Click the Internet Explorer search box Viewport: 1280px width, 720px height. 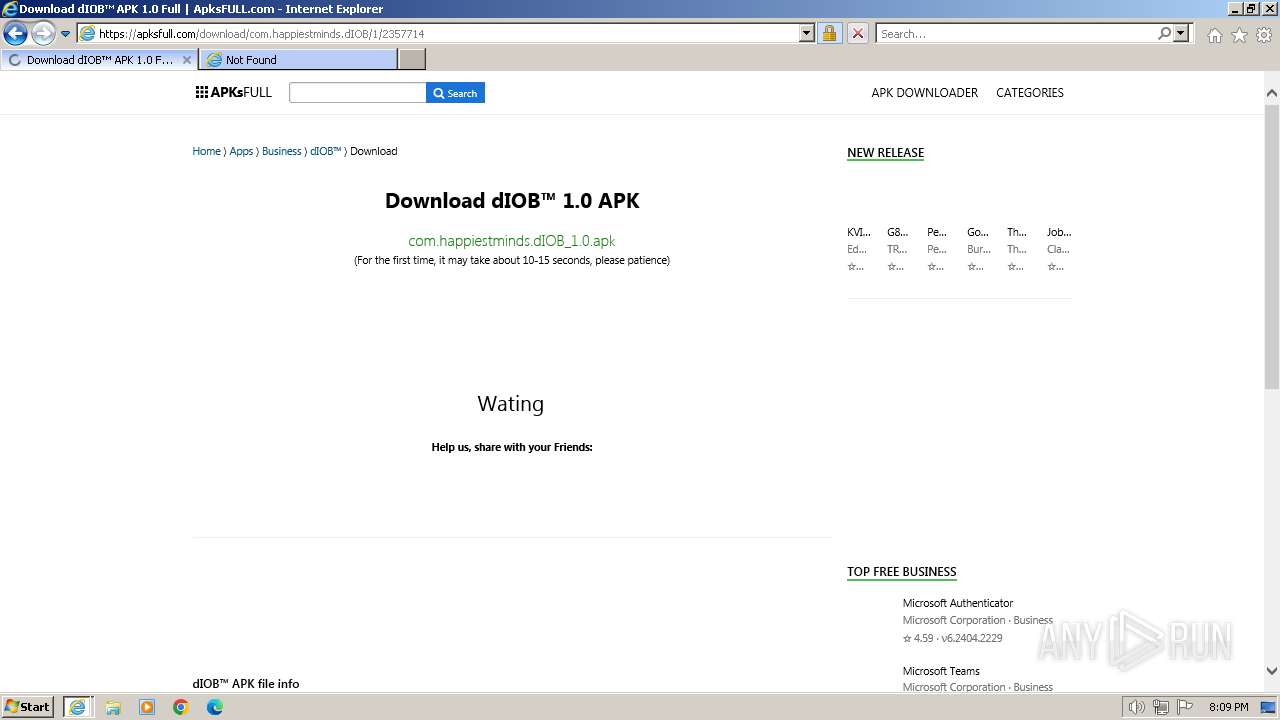coord(1015,34)
